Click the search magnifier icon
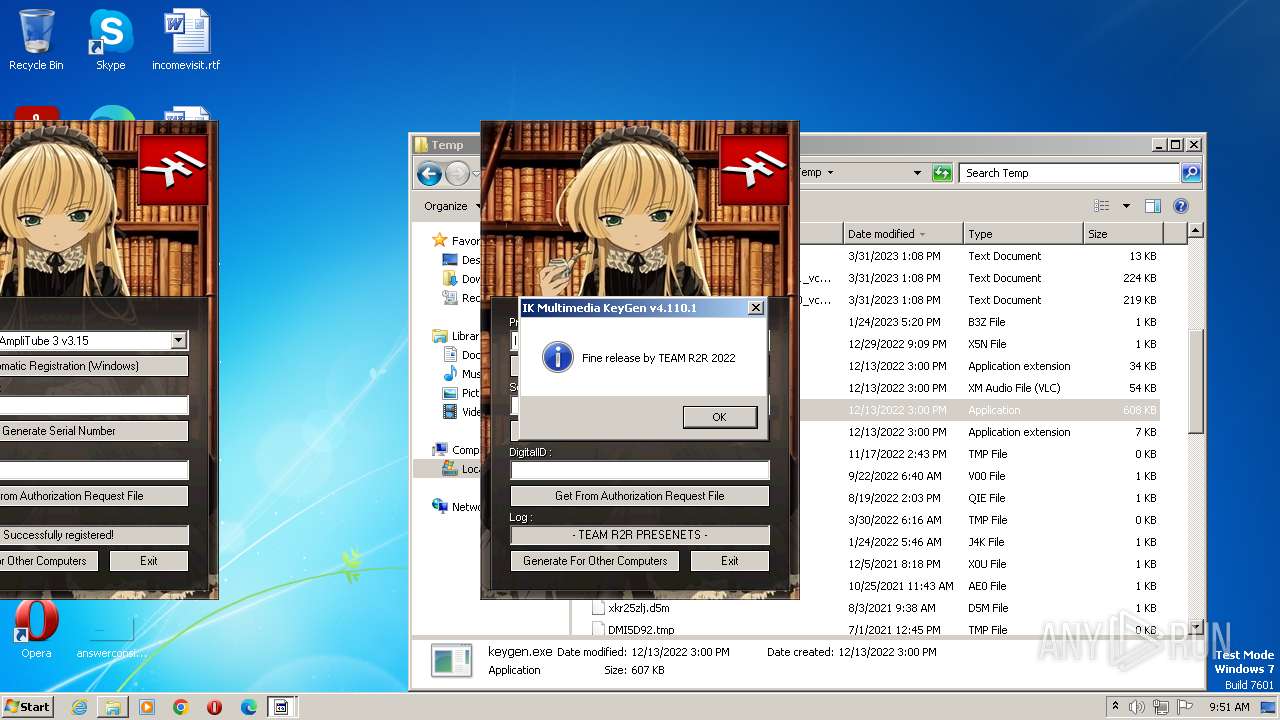The image size is (1280, 720). (1190, 173)
